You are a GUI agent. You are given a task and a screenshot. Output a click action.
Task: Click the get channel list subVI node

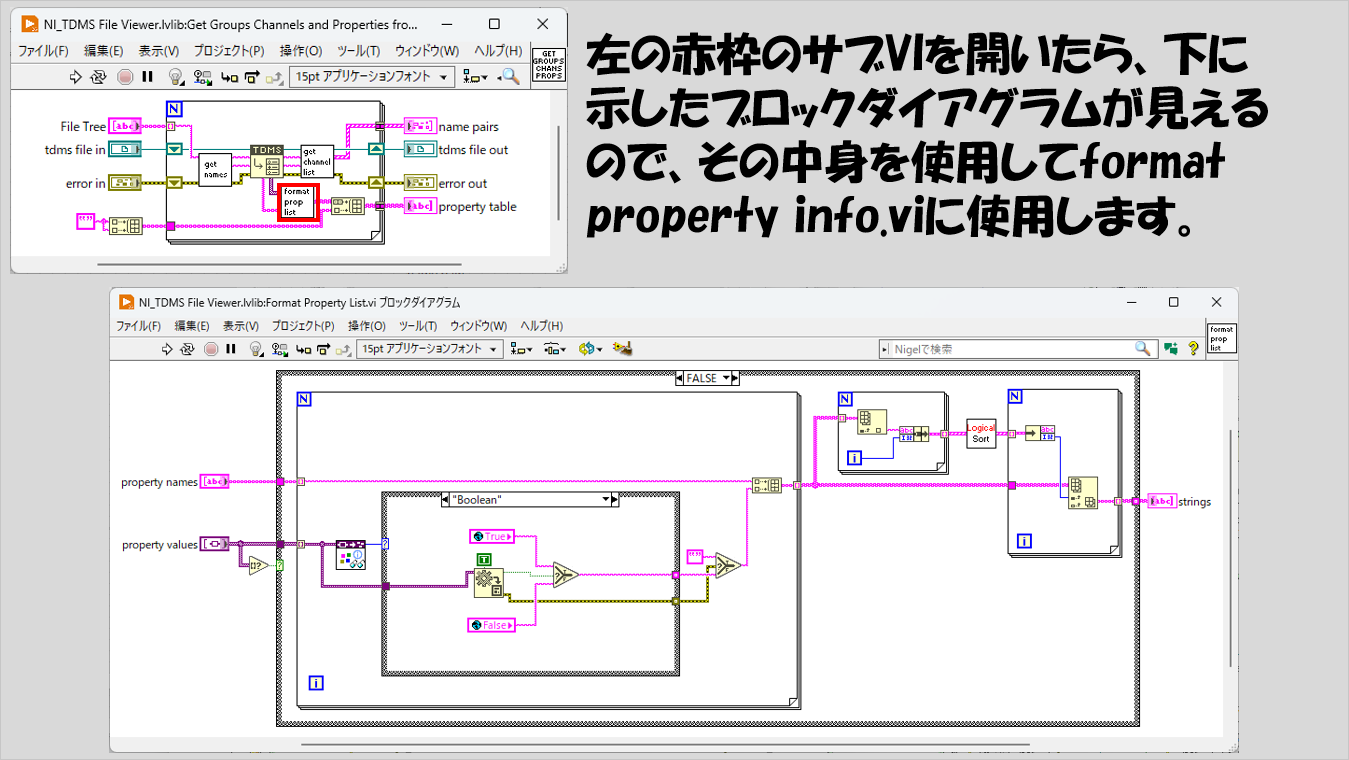click(317, 160)
